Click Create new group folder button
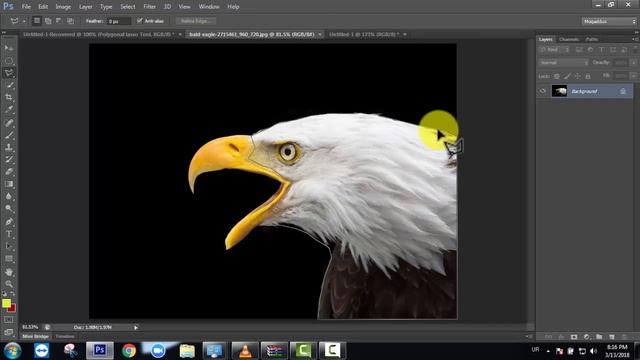This screenshot has height=360, width=640. [599, 337]
